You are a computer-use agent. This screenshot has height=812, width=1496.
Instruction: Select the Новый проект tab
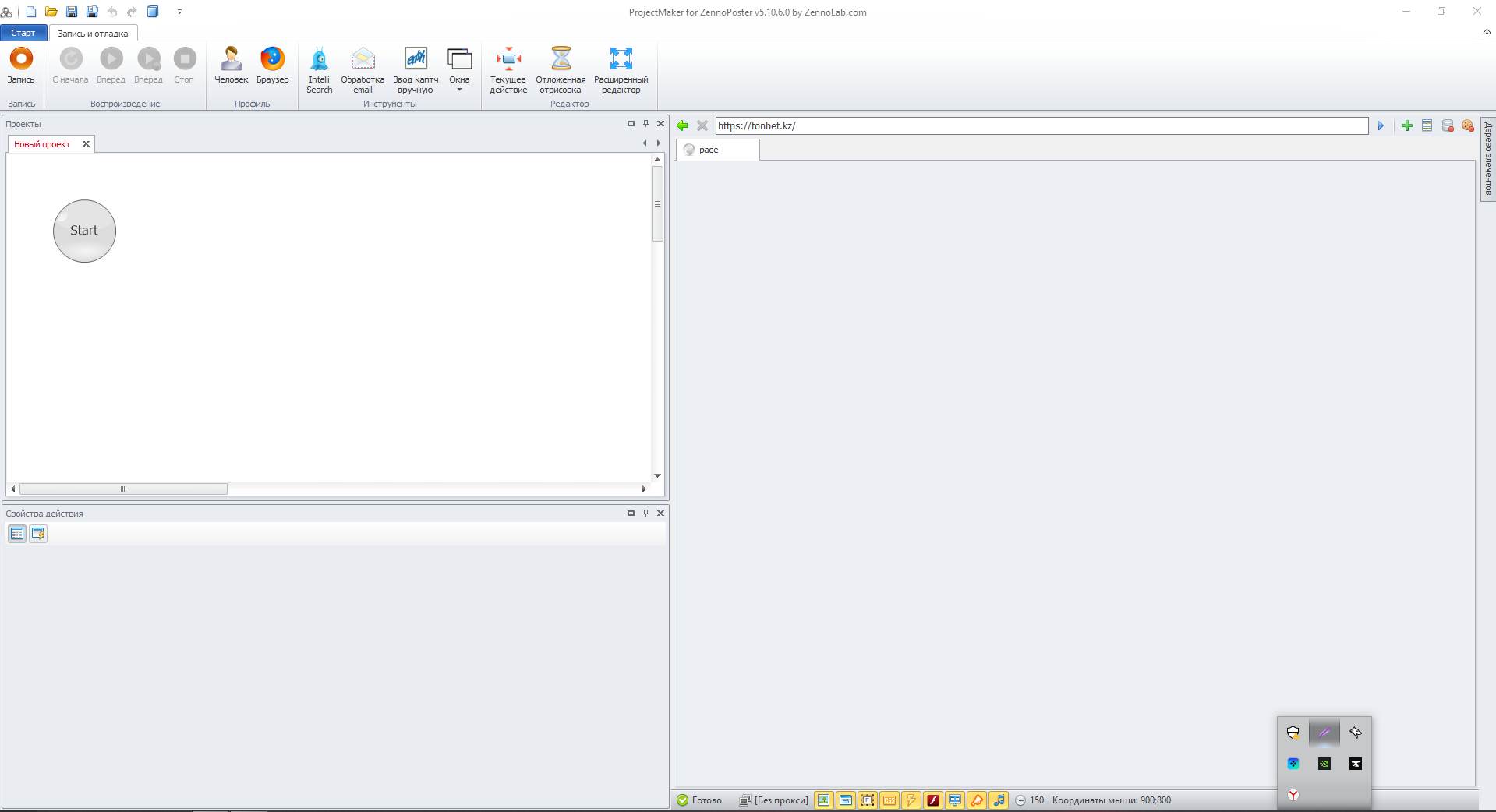pos(42,144)
